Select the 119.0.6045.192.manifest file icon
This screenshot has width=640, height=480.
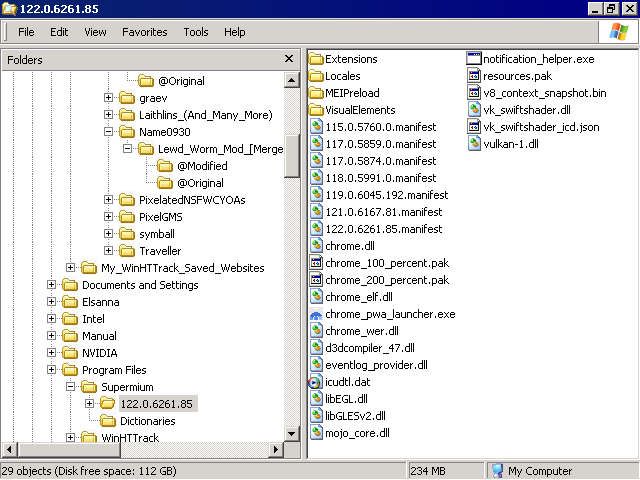(x=316, y=195)
